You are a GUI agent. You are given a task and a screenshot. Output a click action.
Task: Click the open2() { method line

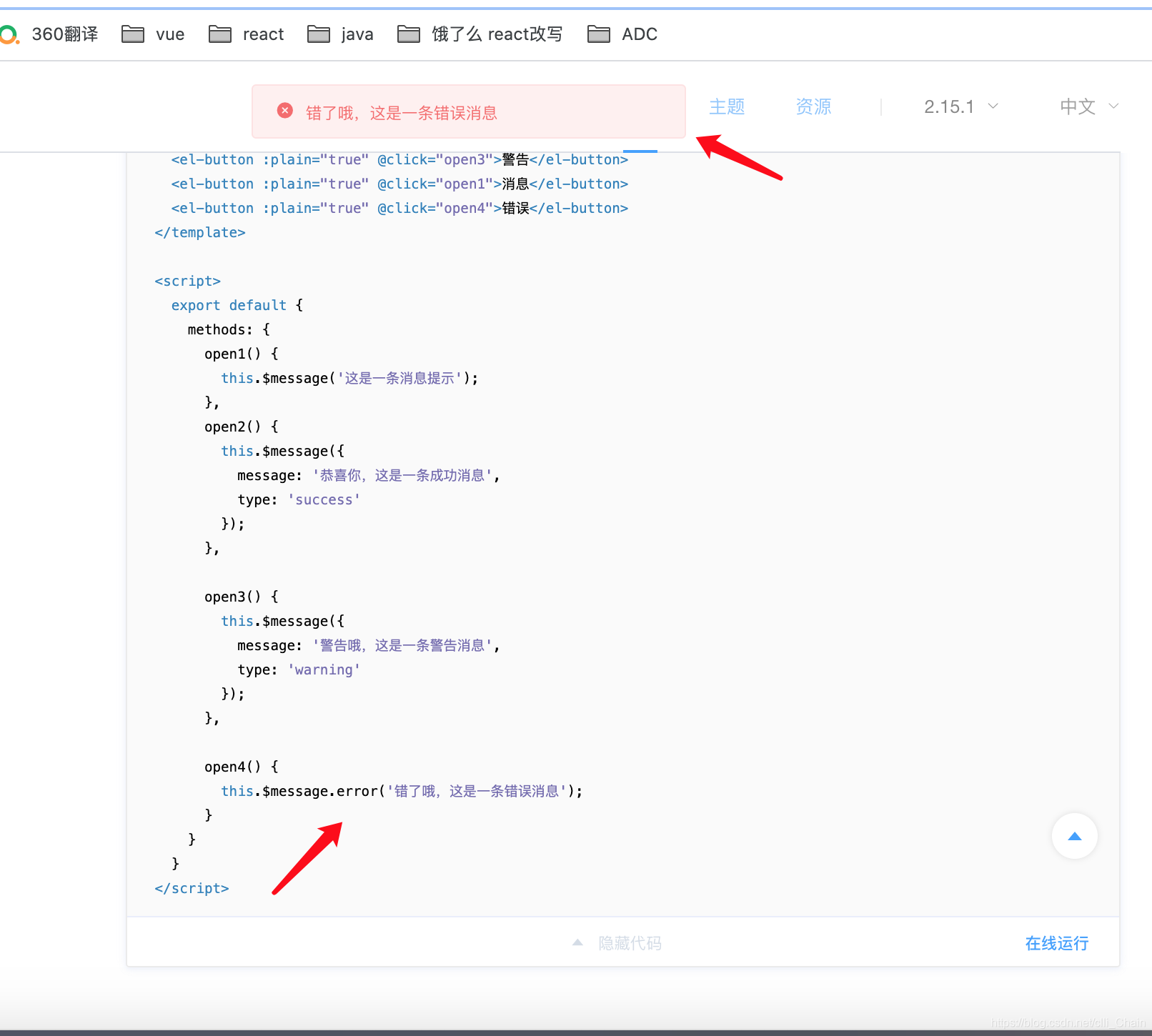[242, 427]
